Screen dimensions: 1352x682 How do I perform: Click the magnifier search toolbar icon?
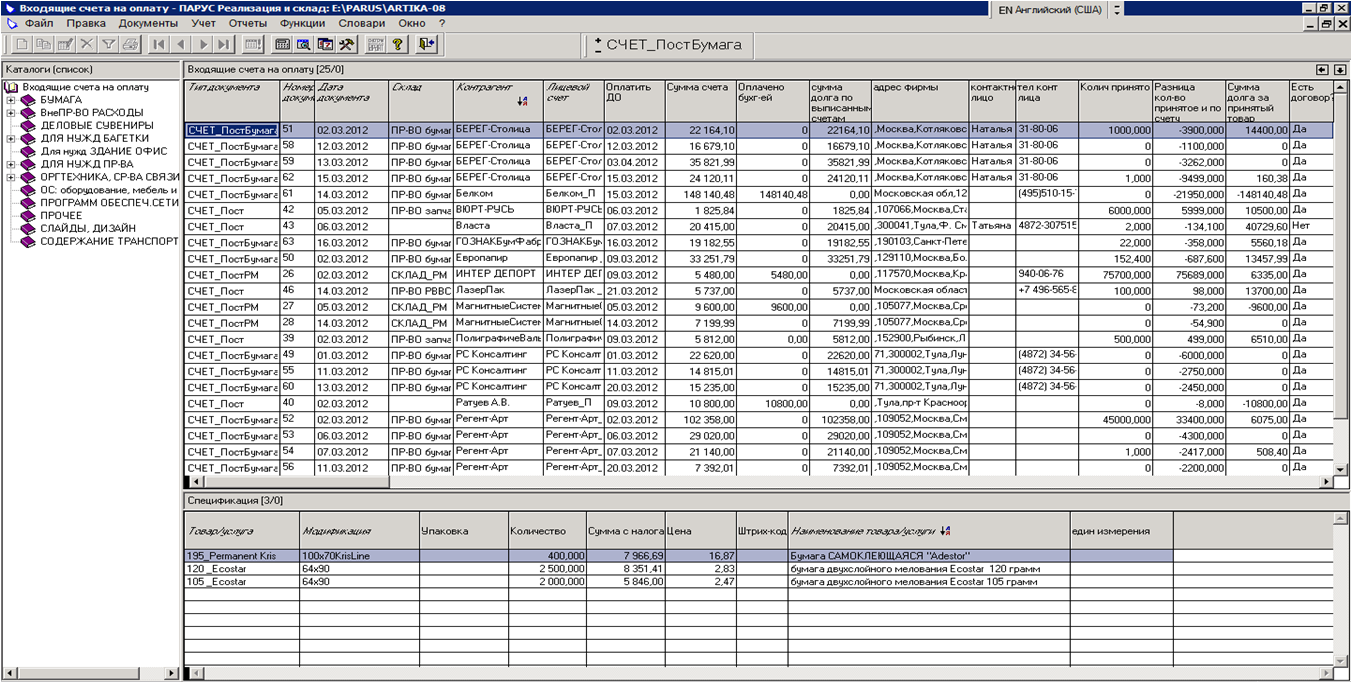tap(304, 44)
